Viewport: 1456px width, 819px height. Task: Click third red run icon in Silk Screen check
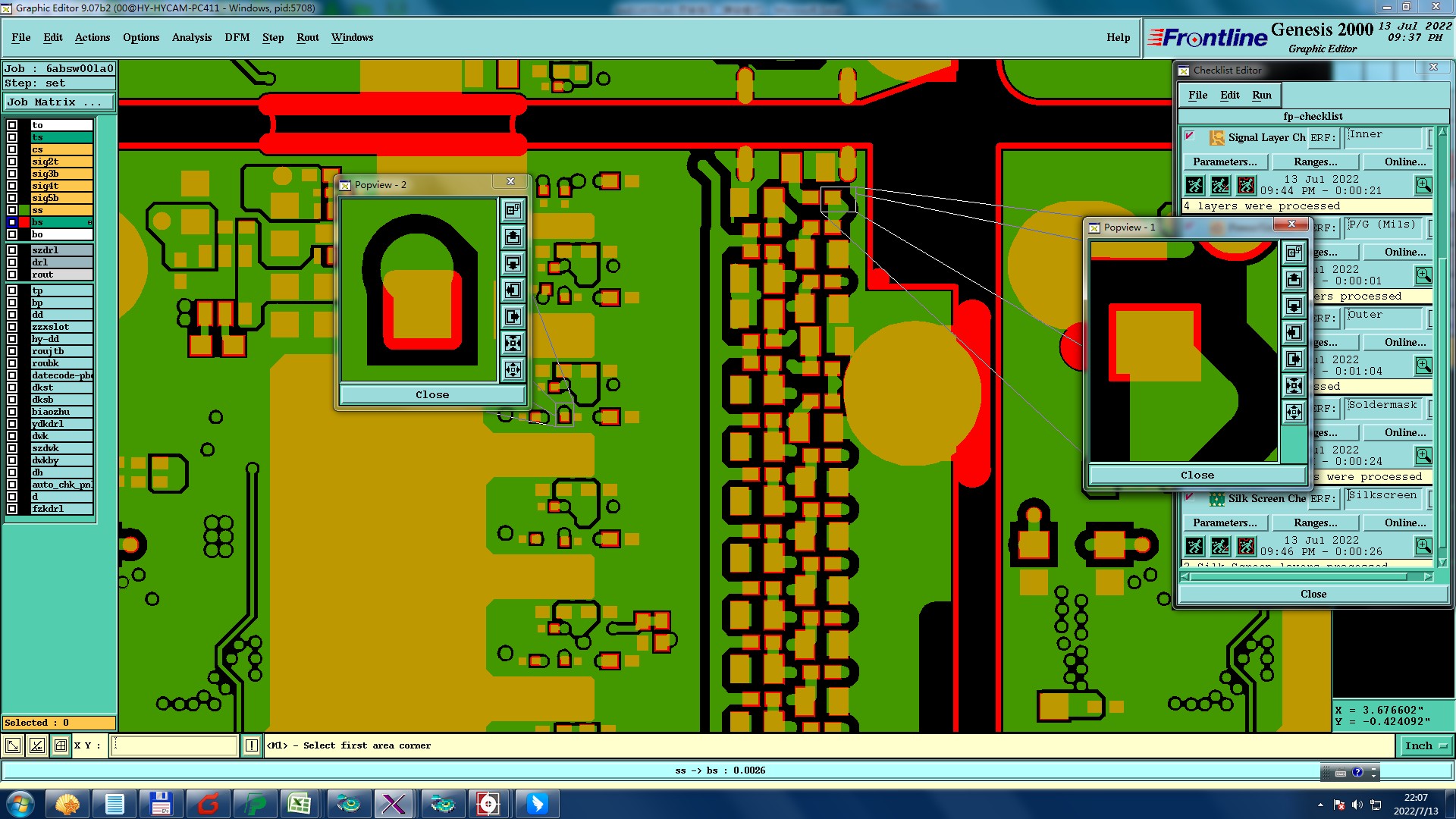(1246, 546)
